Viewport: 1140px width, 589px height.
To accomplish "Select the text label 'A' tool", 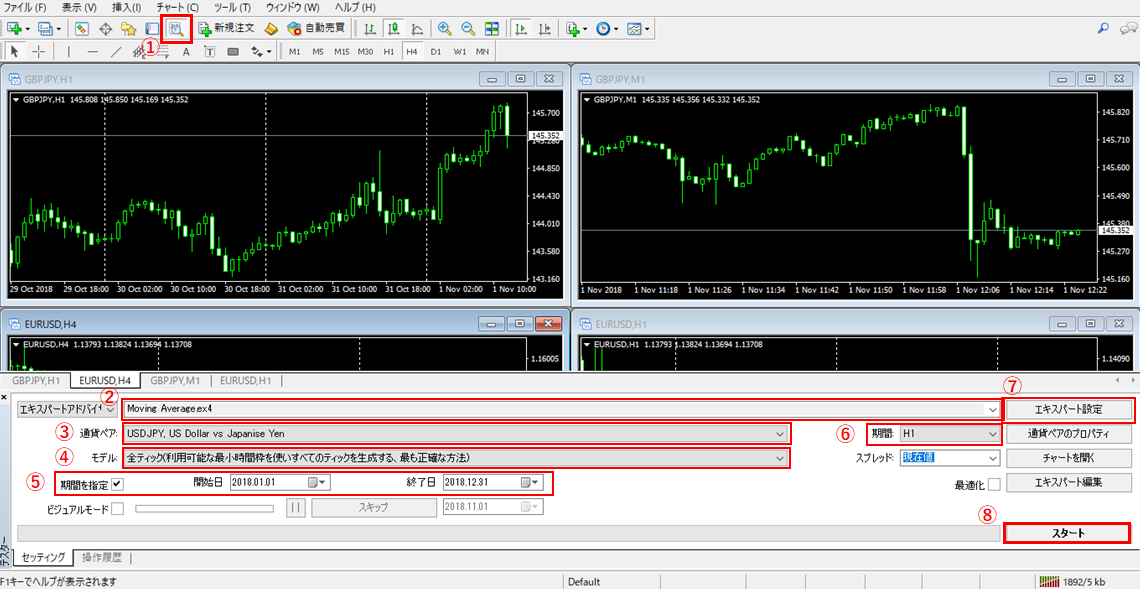I will [x=186, y=52].
